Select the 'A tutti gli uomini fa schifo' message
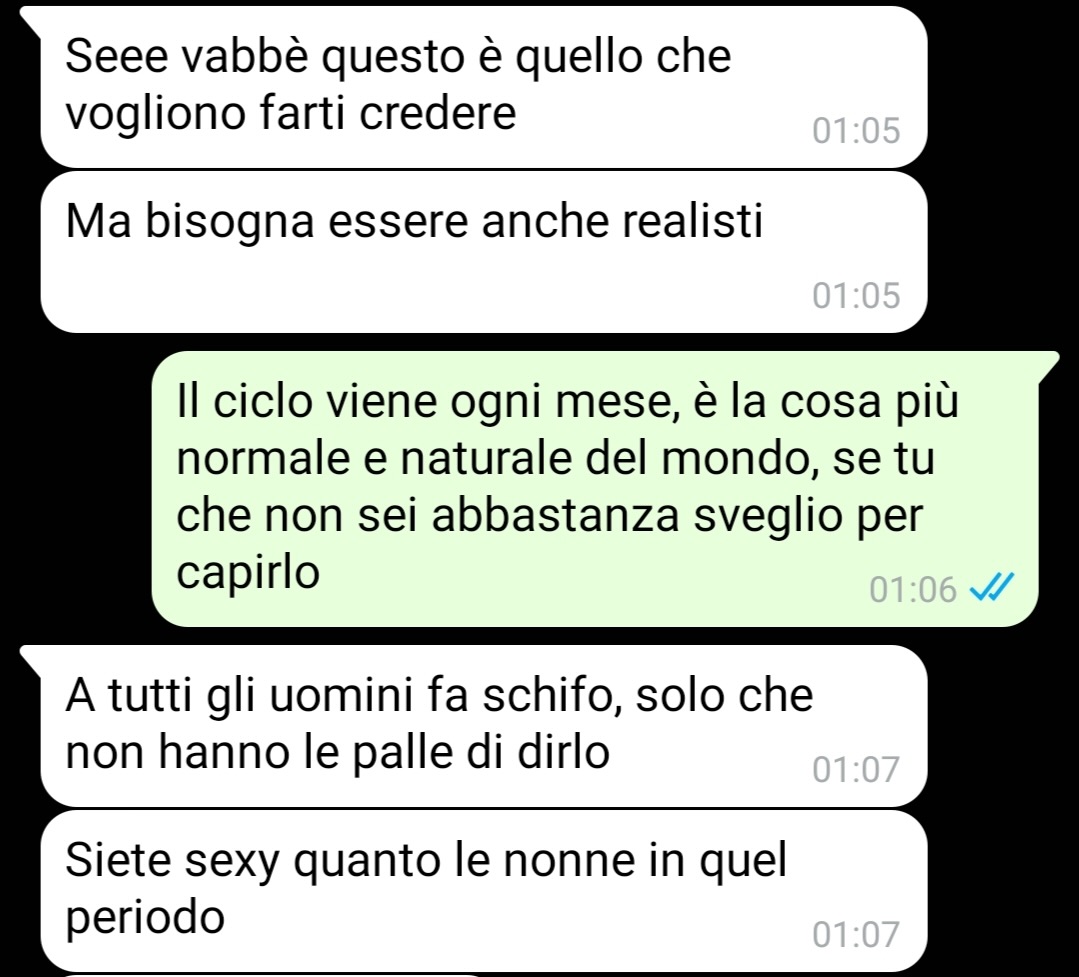Image resolution: width=1079 pixels, height=977 pixels. pos(484,726)
